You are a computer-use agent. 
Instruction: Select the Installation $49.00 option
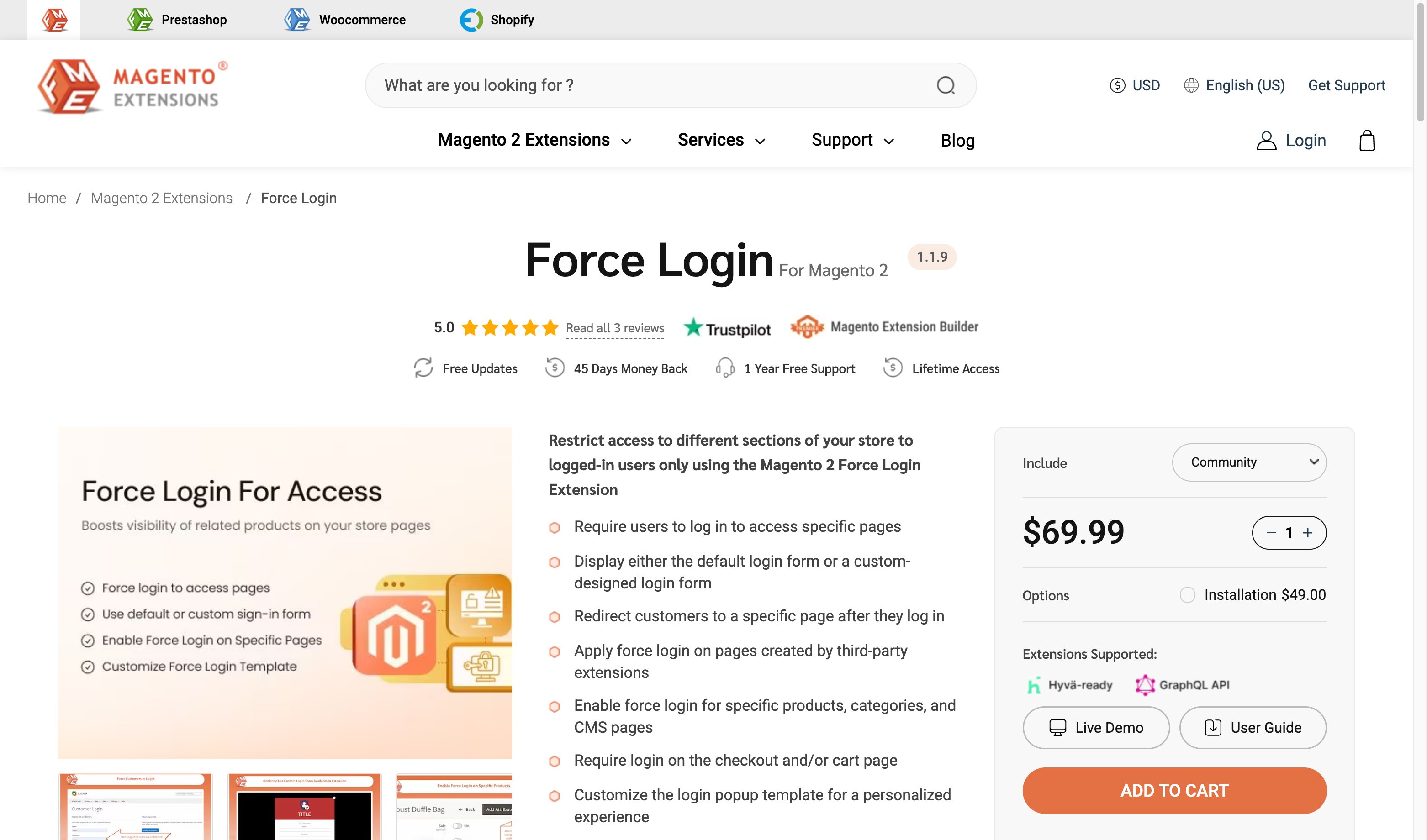tap(1187, 595)
